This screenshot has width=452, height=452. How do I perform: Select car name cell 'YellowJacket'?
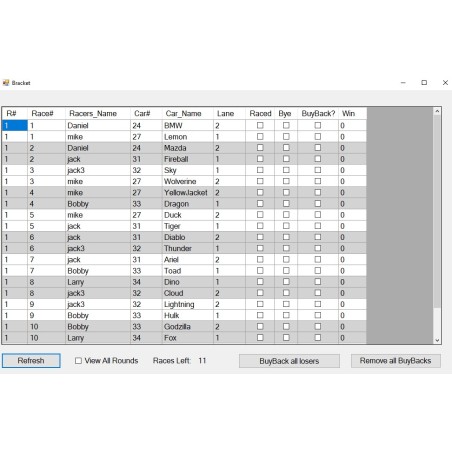coord(188,192)
